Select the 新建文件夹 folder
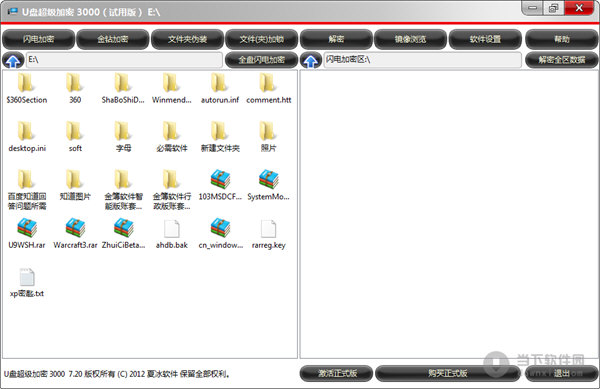600x389 pixels. pyautogui.click(x=220, y=137)
